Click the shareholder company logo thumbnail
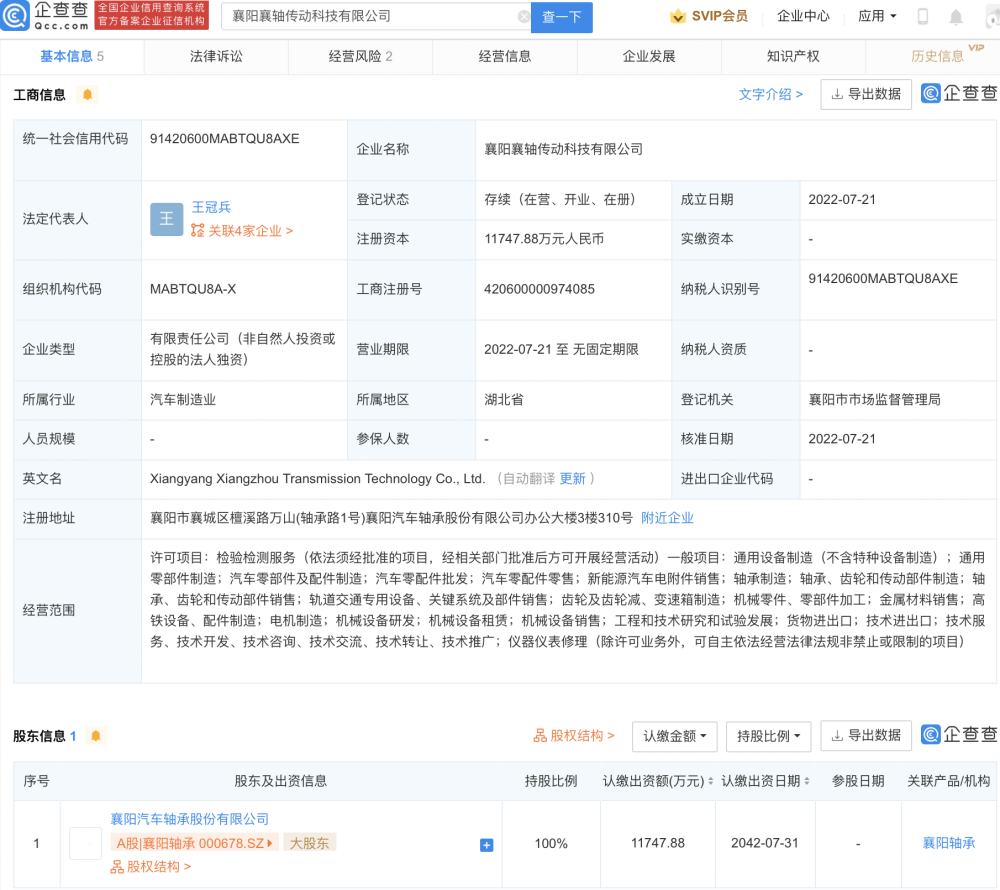The image size is (1000, 890). click(85, 843)
